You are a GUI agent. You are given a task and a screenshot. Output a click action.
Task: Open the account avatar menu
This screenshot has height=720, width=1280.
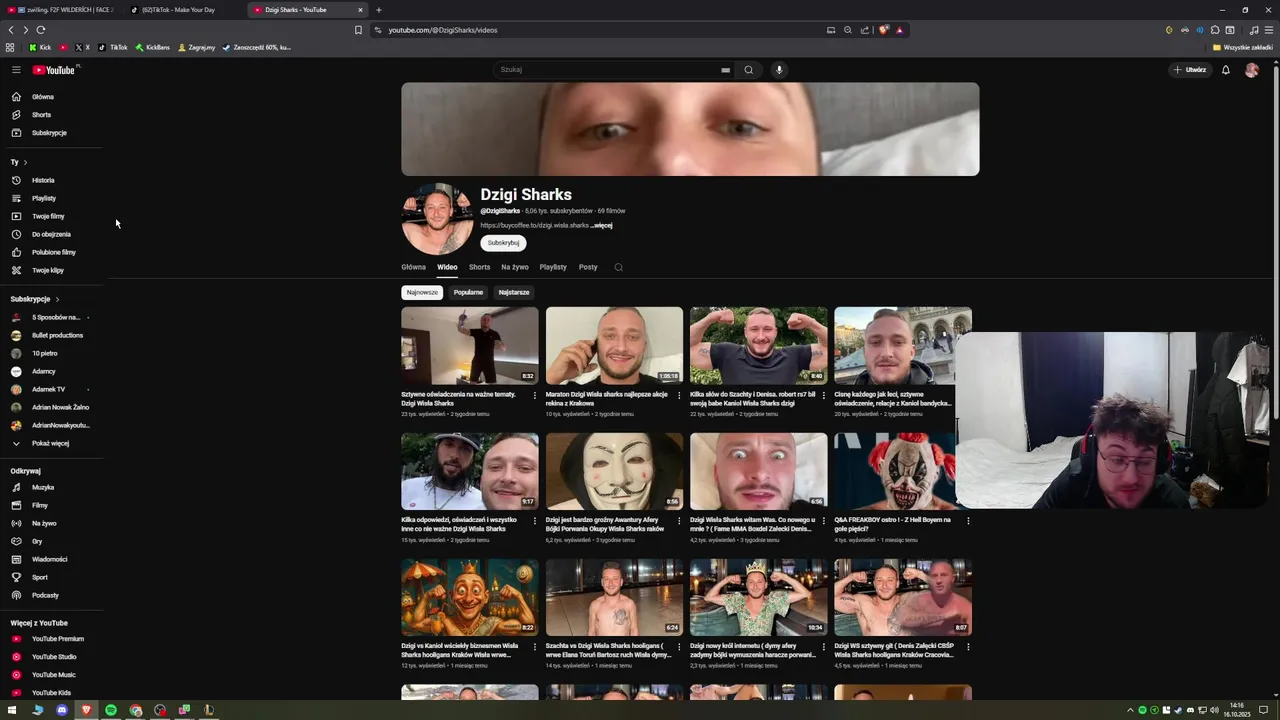1252,70
